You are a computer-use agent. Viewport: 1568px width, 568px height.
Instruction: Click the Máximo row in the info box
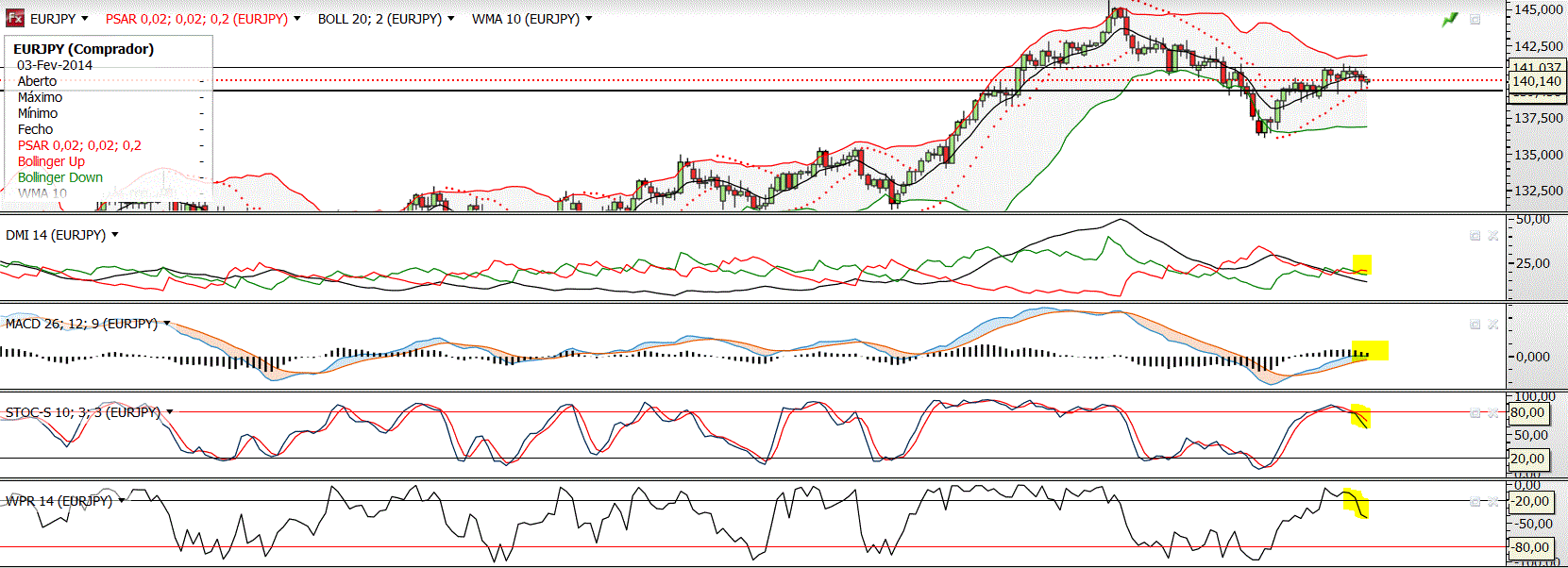(x=110, y=97)
